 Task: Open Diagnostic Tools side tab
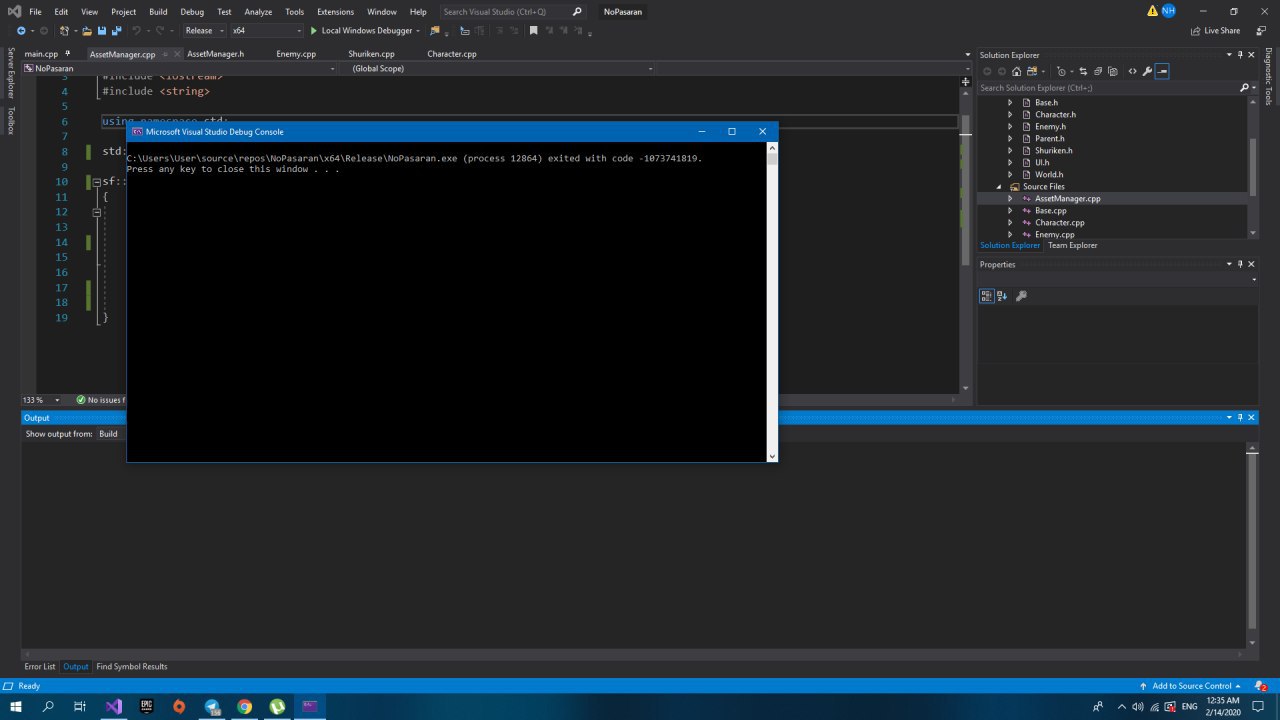coord(1268,76)
